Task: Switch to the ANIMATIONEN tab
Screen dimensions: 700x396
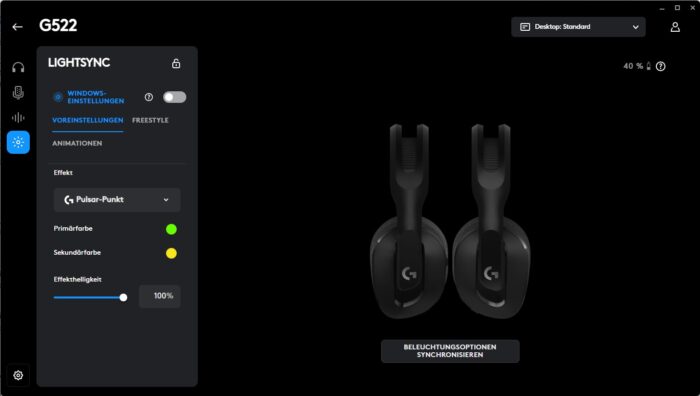Action: pyautogui.click(x=77, y=143)
